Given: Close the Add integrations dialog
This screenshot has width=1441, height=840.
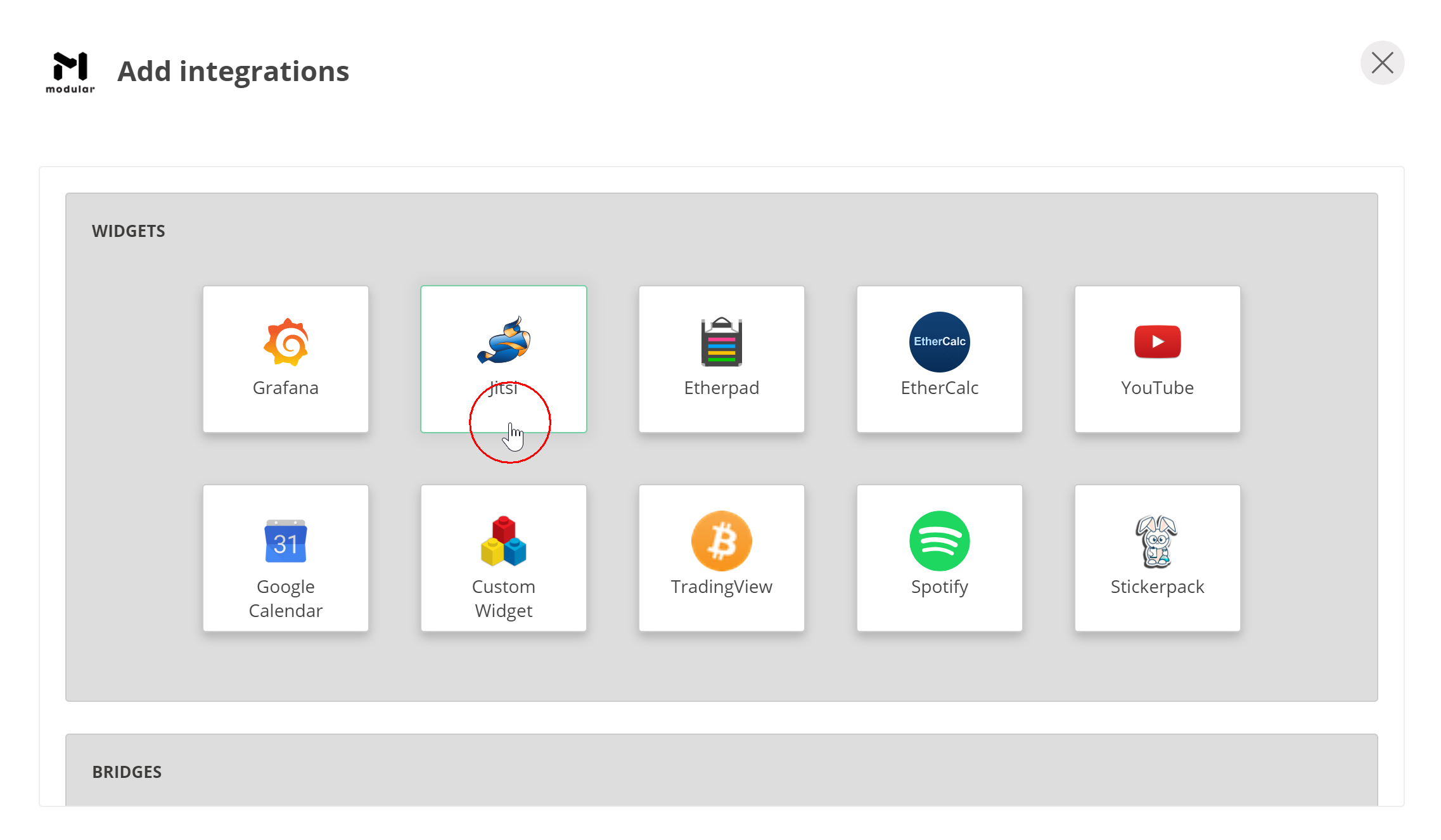Looking at the screenshot, I should [1382, 63].
